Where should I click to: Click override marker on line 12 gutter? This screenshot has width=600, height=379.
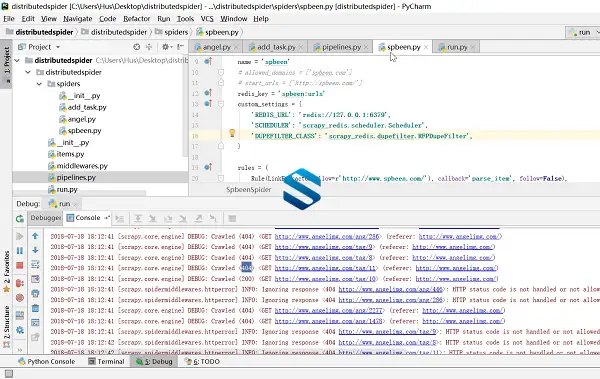point(208,93)
